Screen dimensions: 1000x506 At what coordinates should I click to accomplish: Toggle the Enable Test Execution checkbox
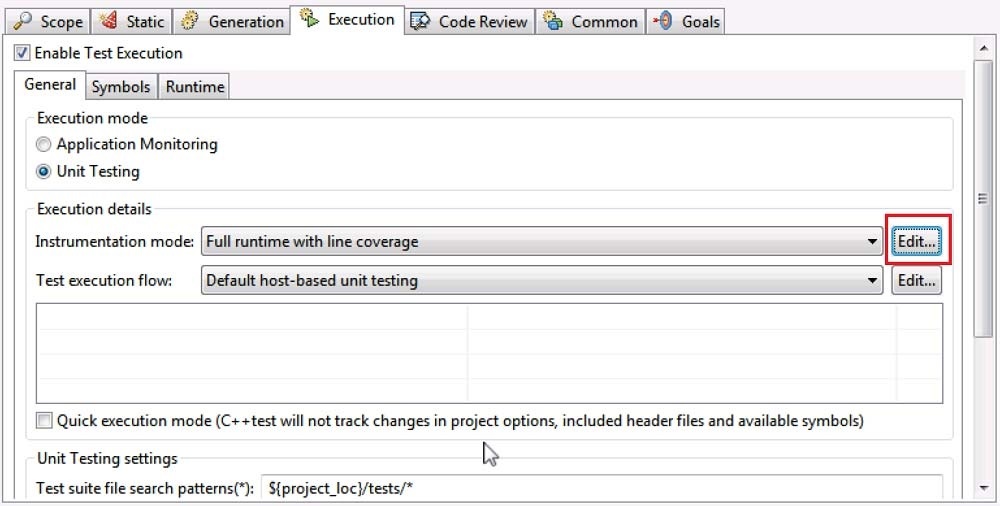(x=22, y=53)
